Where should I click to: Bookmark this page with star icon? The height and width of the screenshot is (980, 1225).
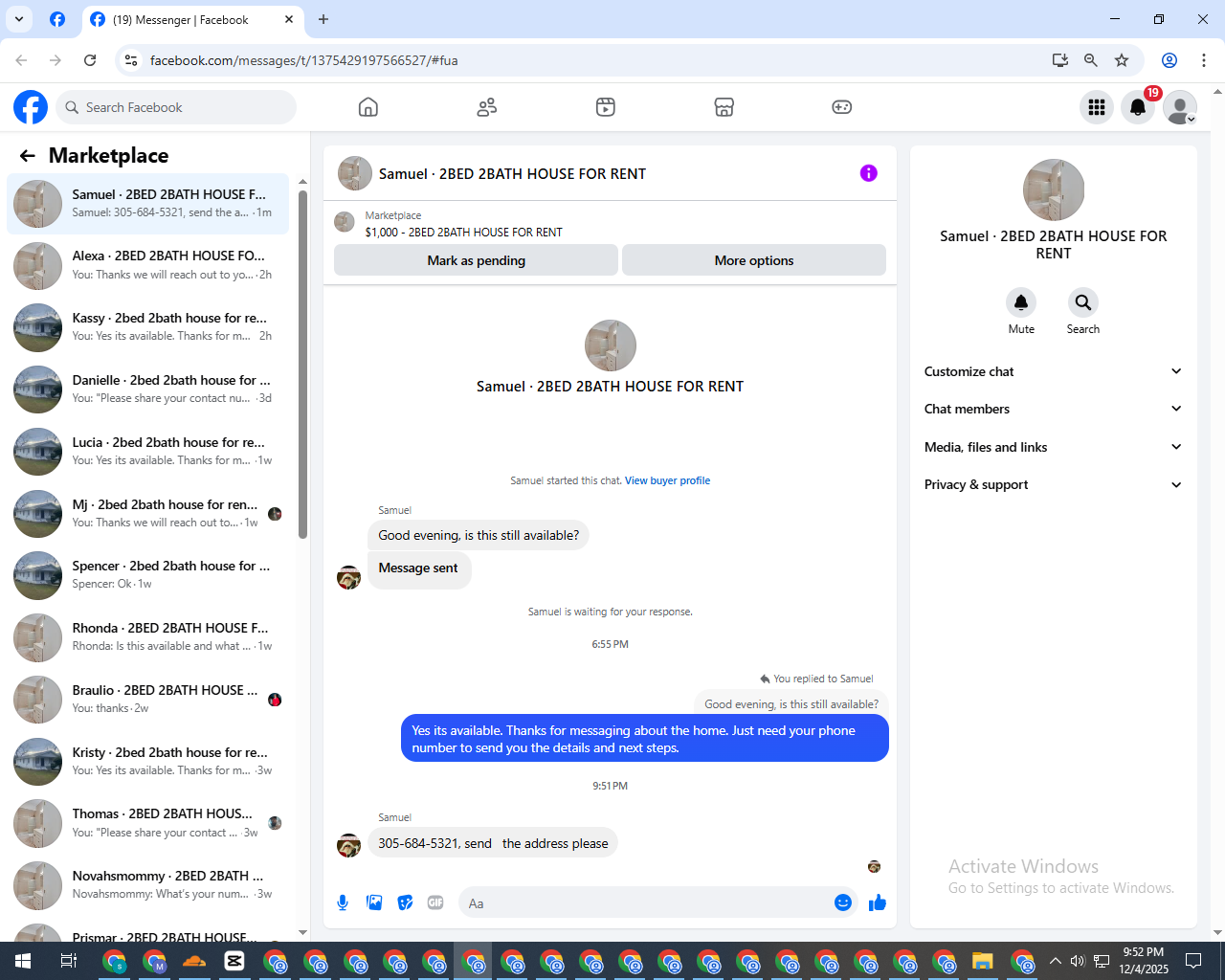pyautogui.click(x=1122, y=60)
